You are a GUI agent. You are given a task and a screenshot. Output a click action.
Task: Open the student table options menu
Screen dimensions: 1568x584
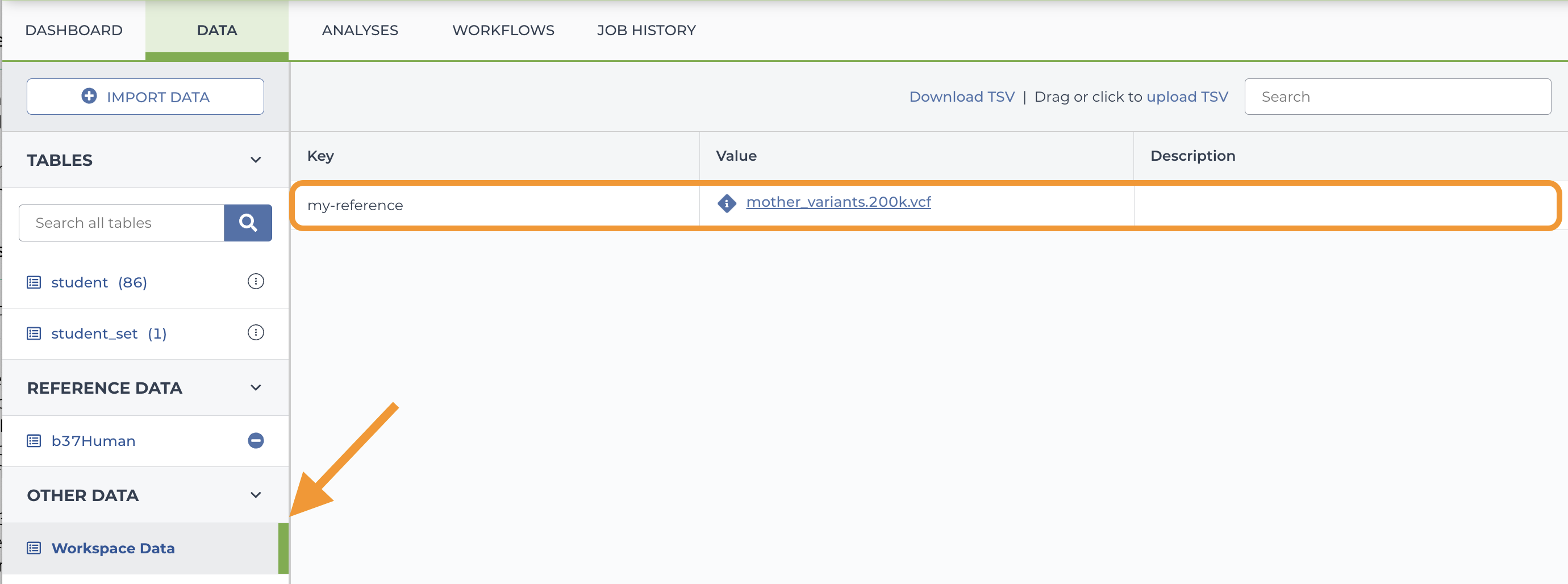point(256,281)
